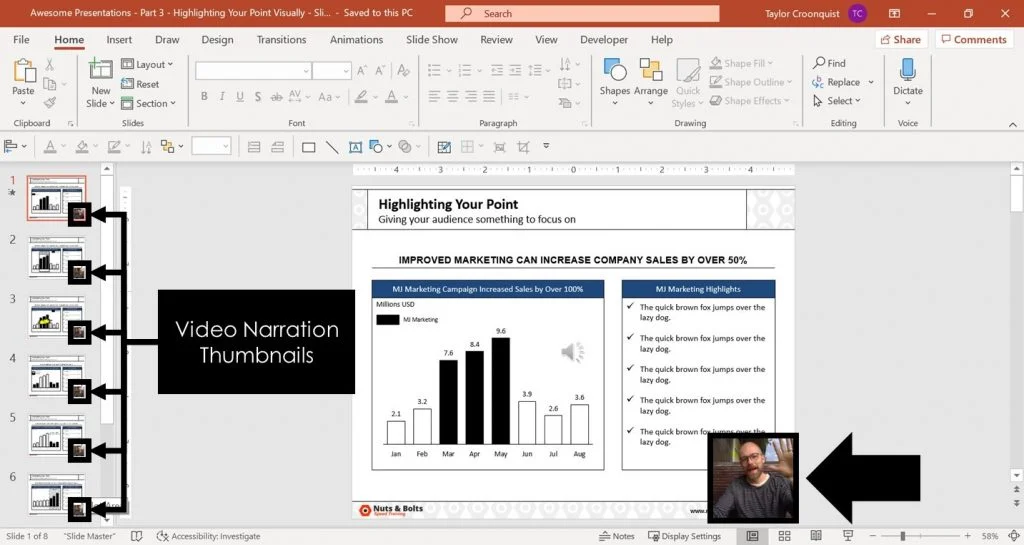
Task: Start Slide Show from status bar icon
Action: click(848, 536)
